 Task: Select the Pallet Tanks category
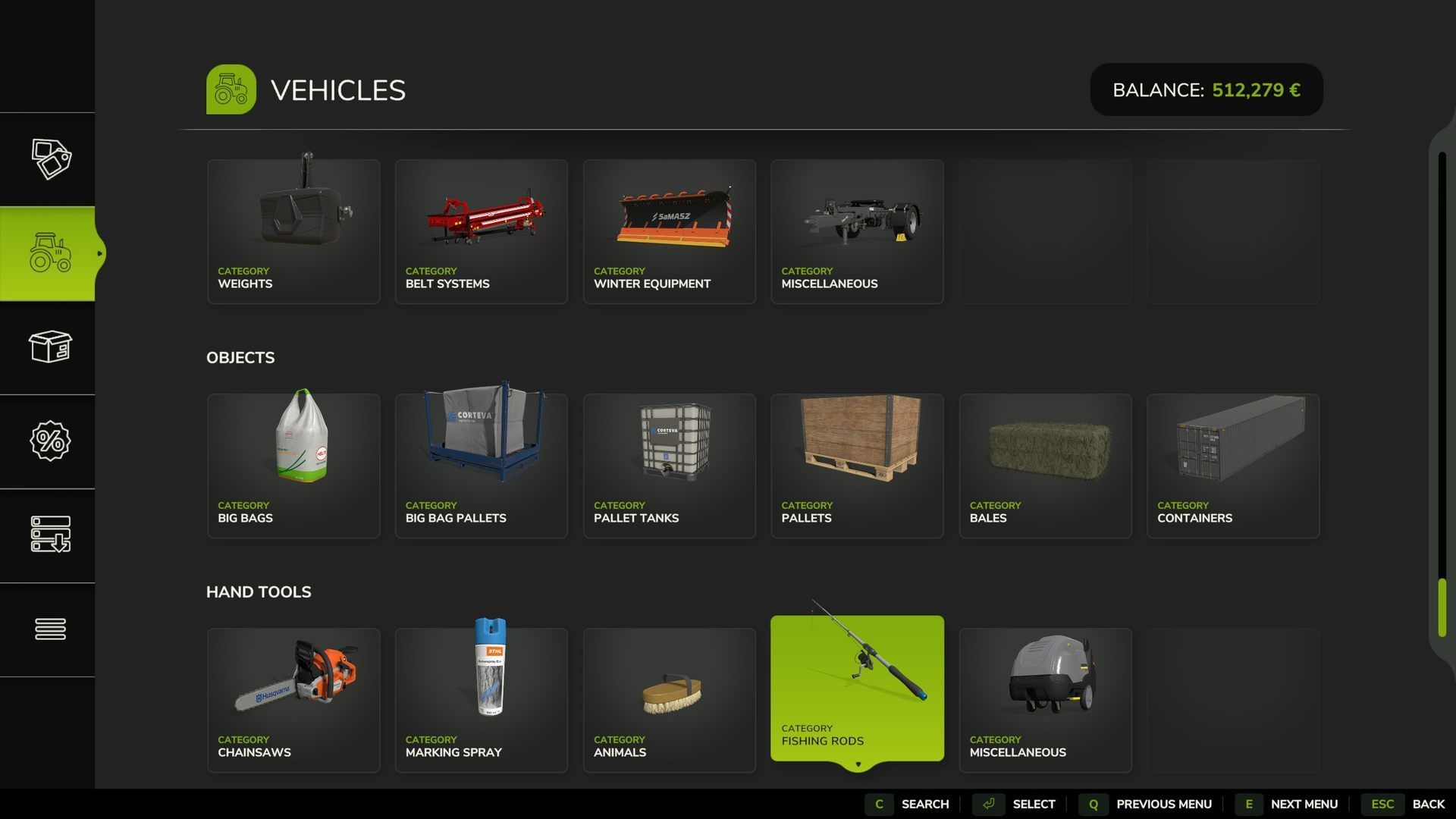tap(670, 466)
